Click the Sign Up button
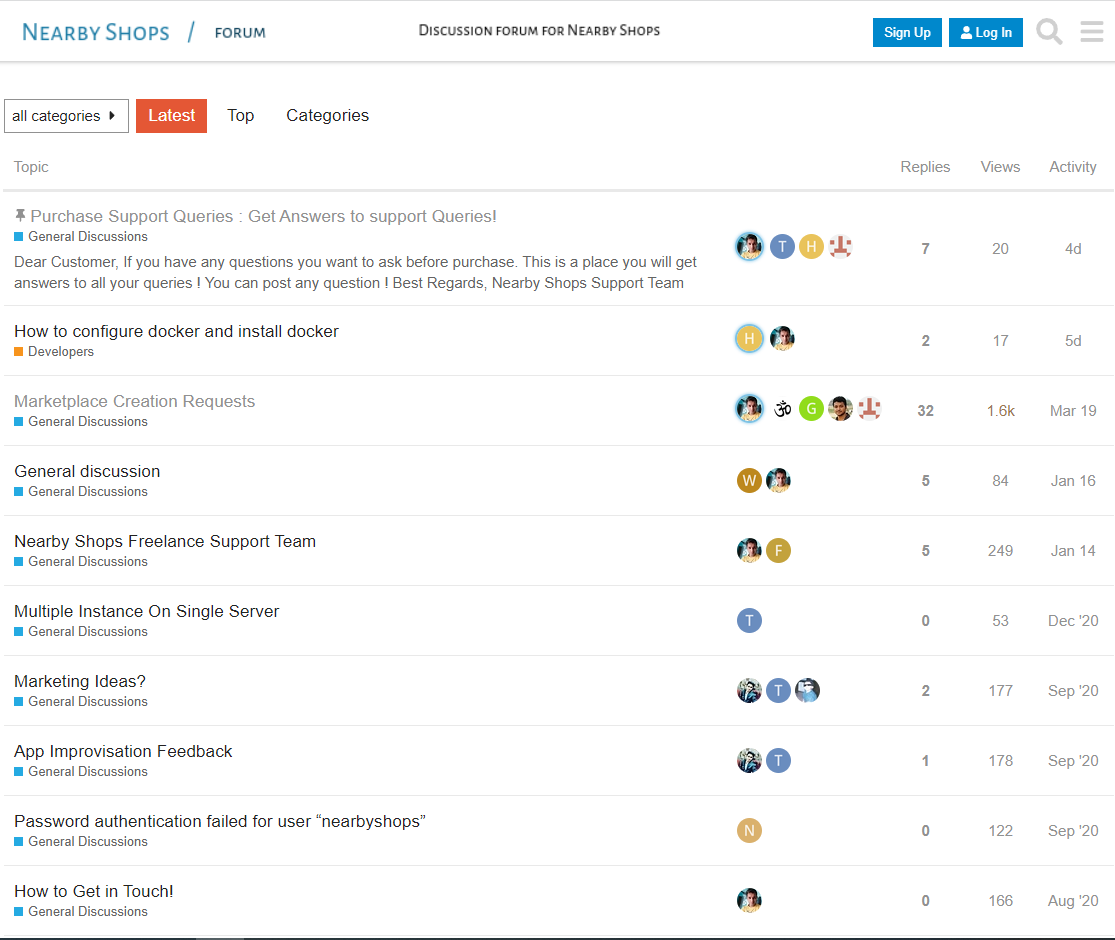The image size is (1115, 940). (907, 33)
